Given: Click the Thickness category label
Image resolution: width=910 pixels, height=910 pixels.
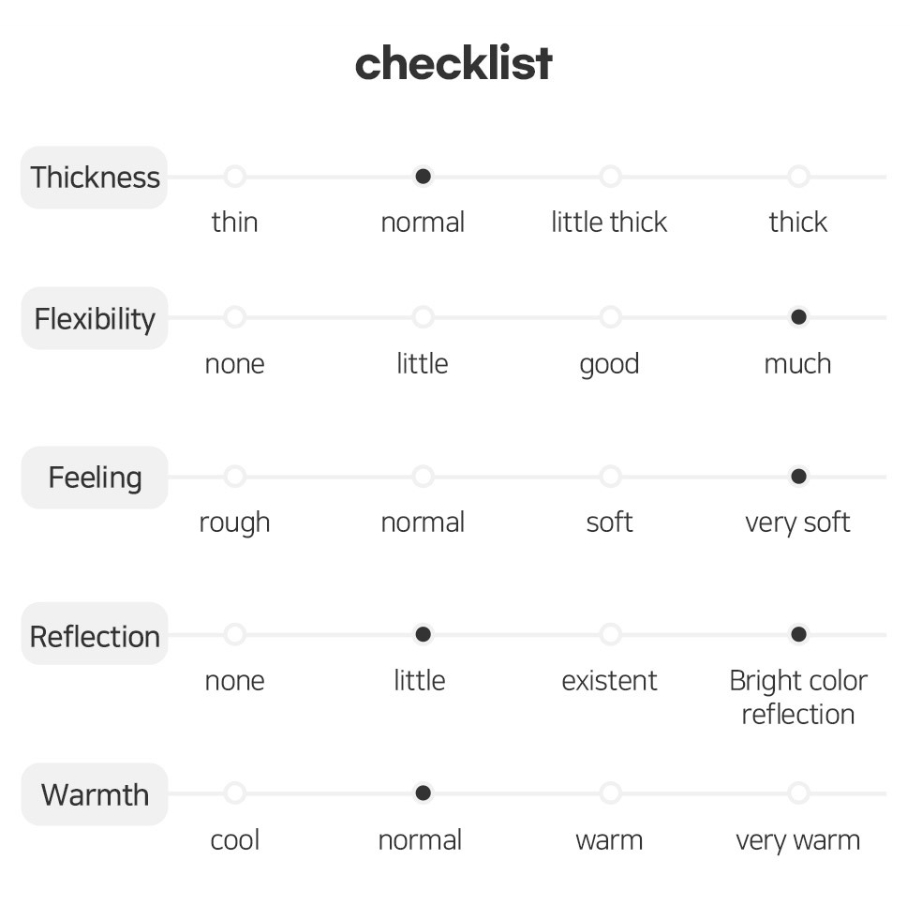Looking at the screenshot, I should point(95,177).
